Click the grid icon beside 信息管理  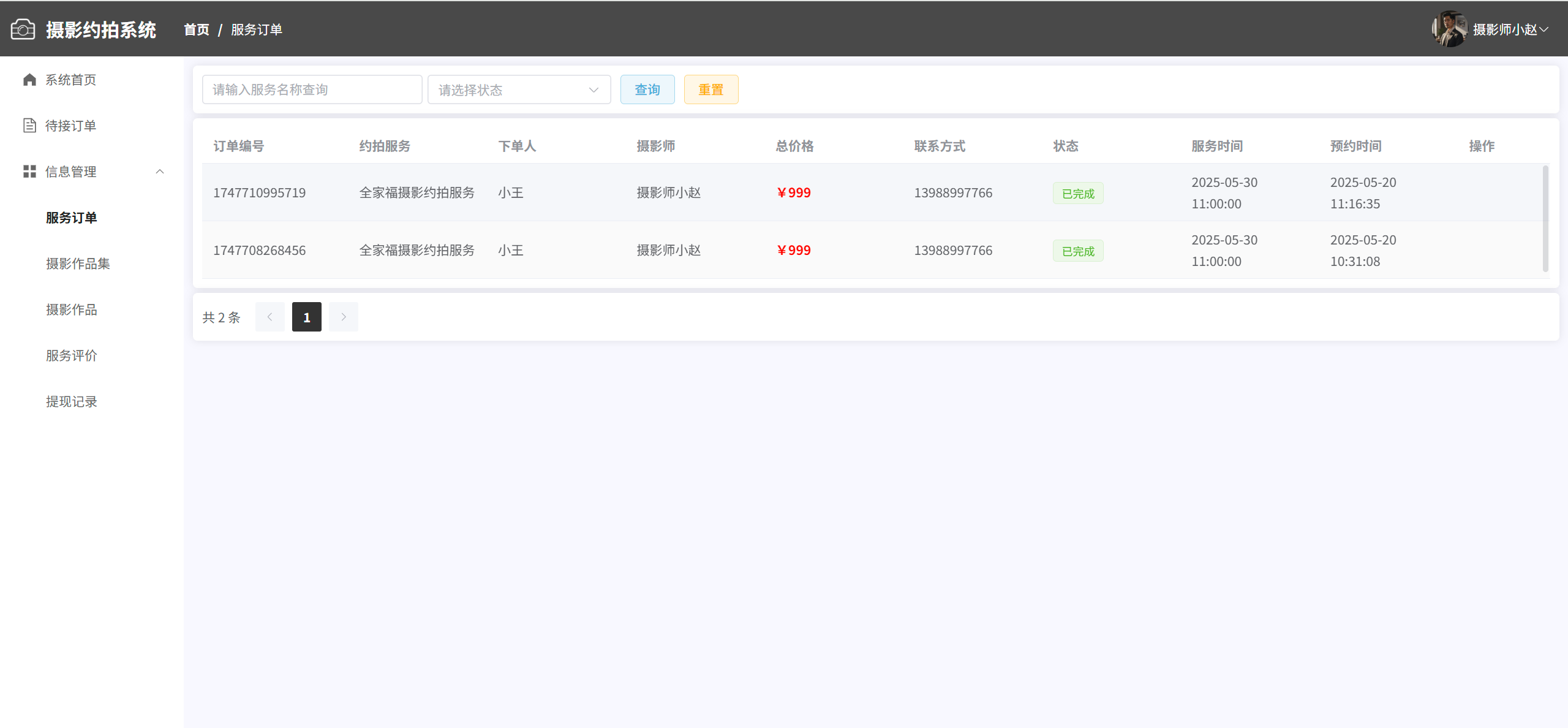coord(29,172)
